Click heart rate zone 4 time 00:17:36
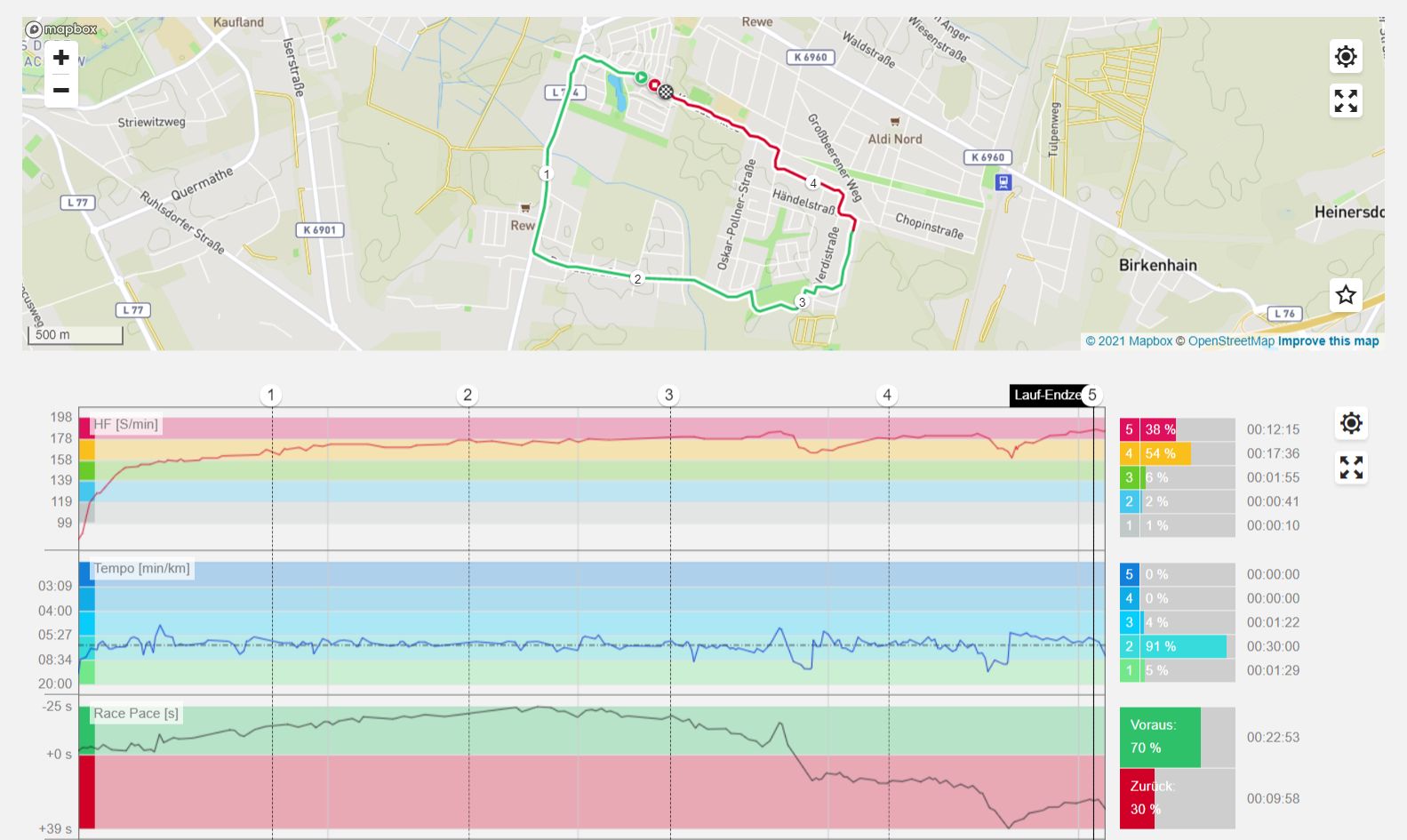The image size is (1407, 840). (1273, 453)
